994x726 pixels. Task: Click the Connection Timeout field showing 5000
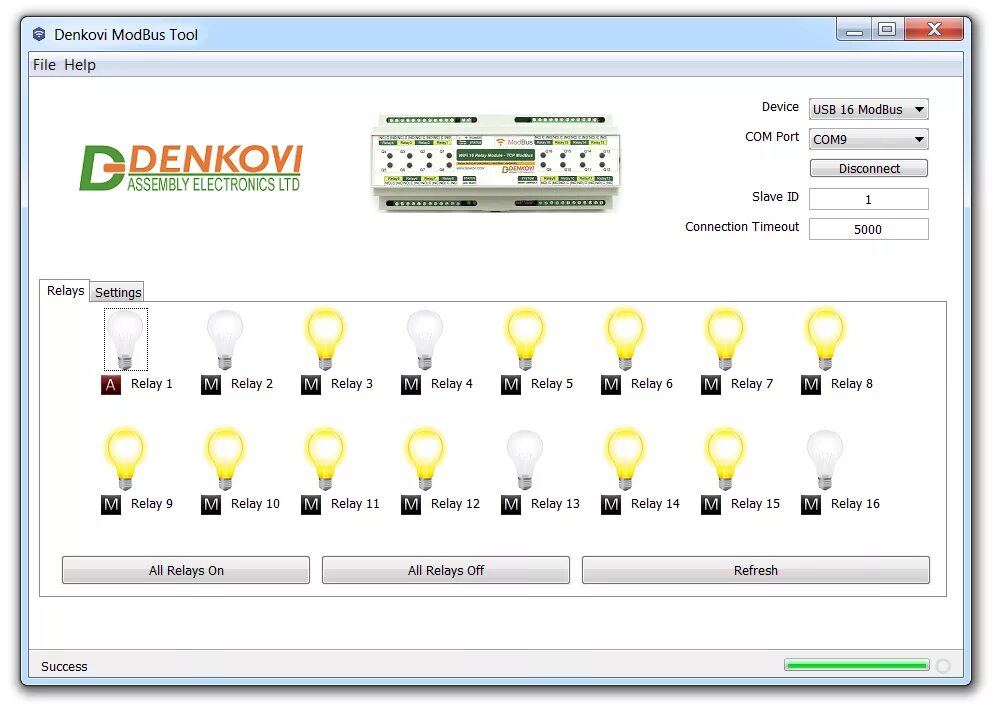868,229
